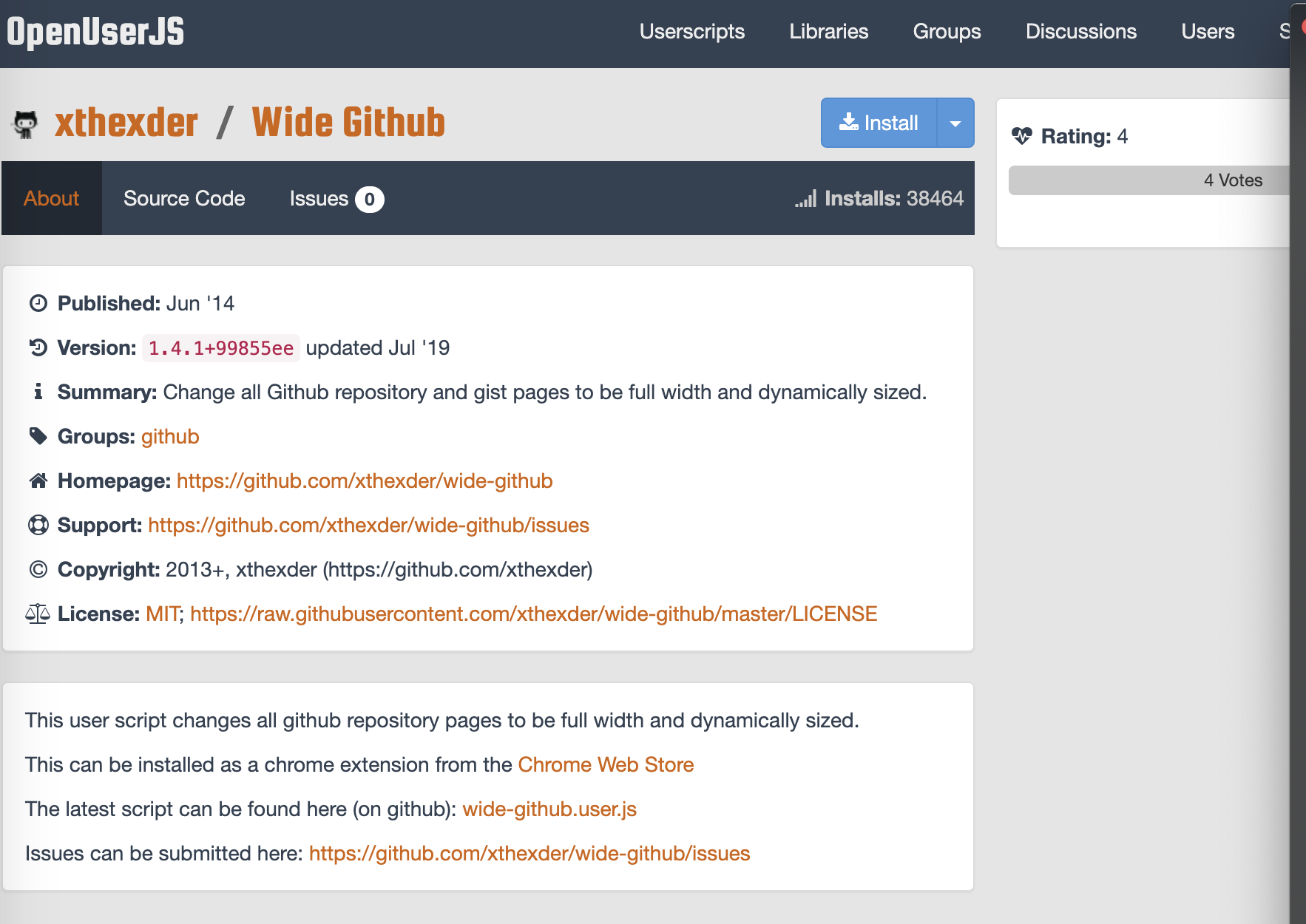Click the Groups tag icon
Viewport: 1306px width, 924px height.
[x=38, y=436]
